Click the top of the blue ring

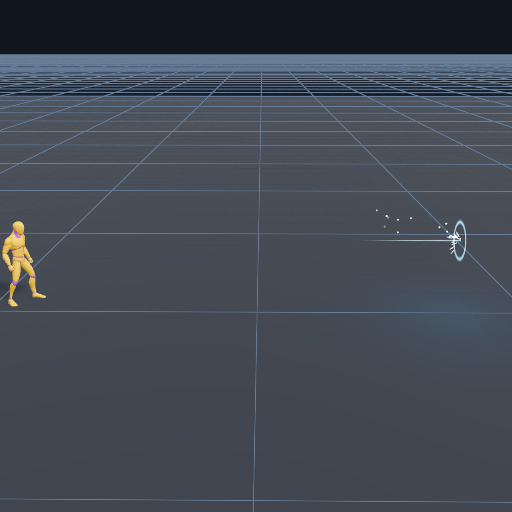coord(460,221)
